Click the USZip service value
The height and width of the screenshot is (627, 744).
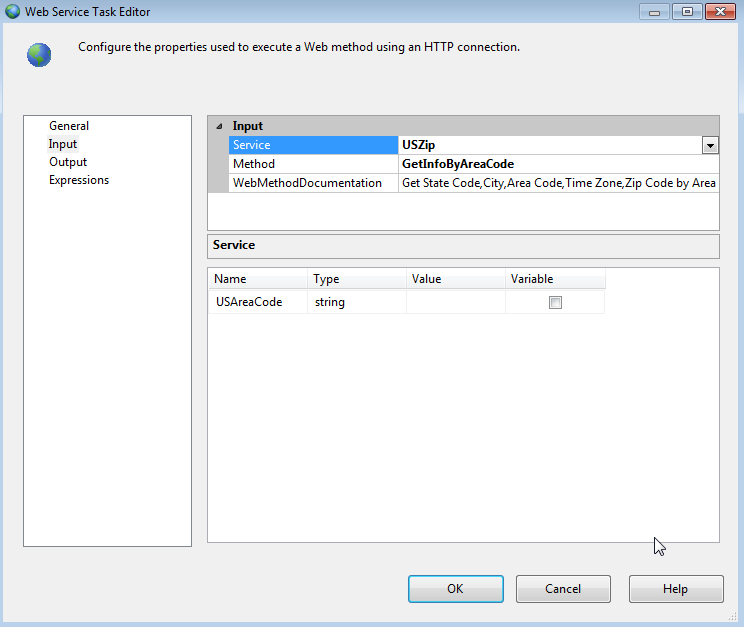tap(550, 145)
